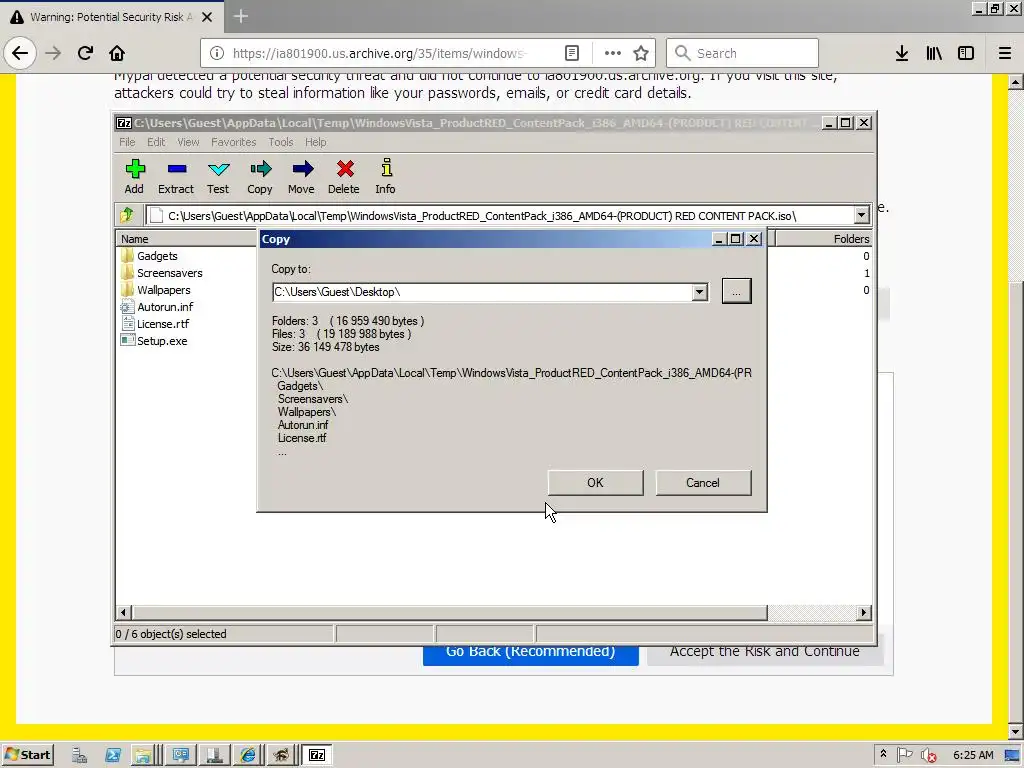The image size is (1024, 768).
Task: Open the File menu in 7-Zip
Action: [x=127, y=142]
